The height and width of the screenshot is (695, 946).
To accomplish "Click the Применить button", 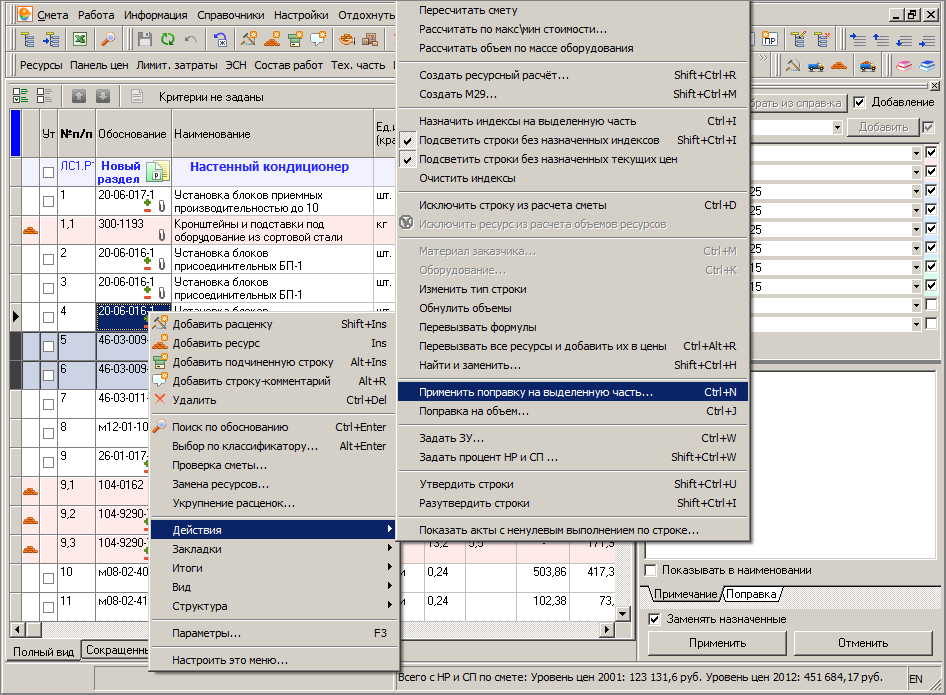I will pos(717,643).
